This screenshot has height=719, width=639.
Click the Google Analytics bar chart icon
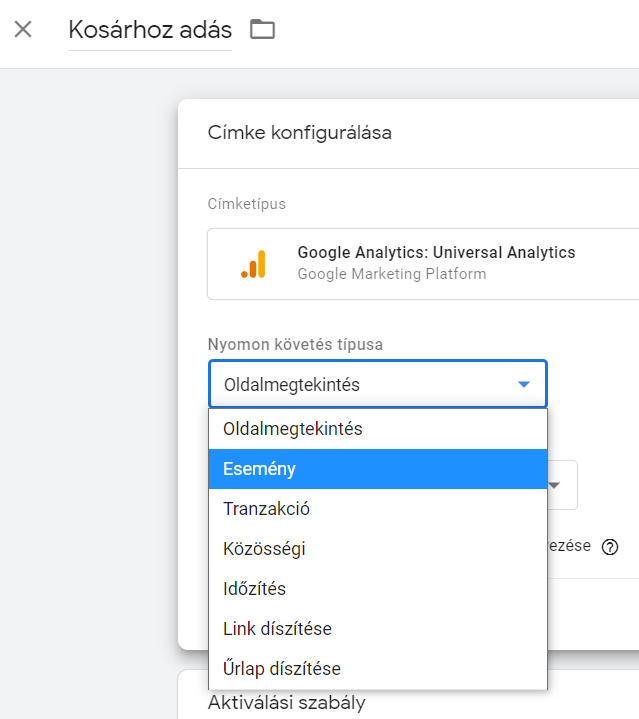coord(253,264)
